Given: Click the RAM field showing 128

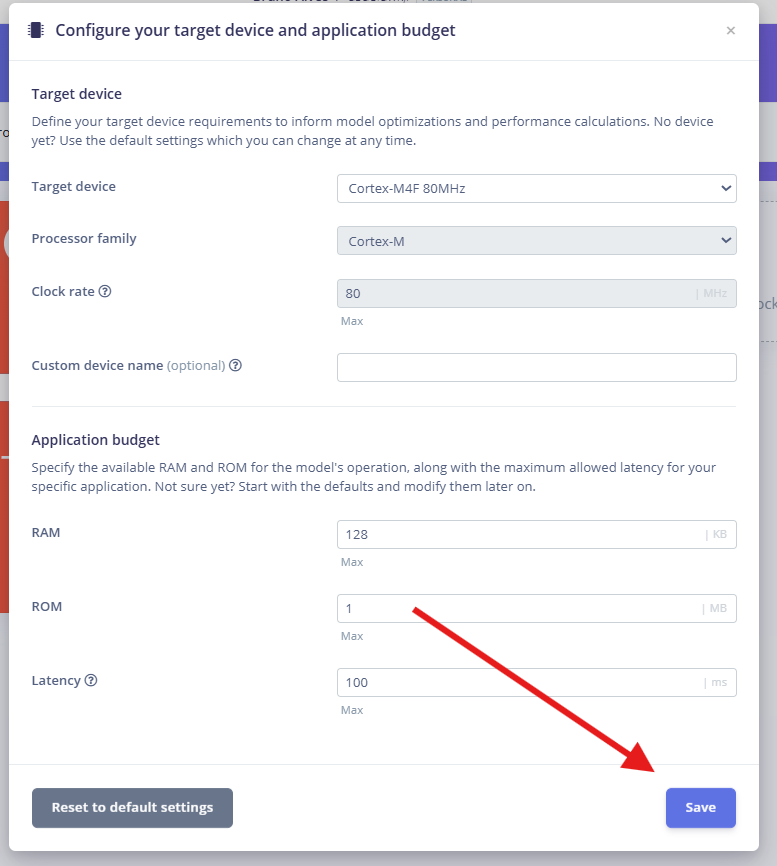Looking at the screenshot, I should pyautogui.click(x=536, y=534).
